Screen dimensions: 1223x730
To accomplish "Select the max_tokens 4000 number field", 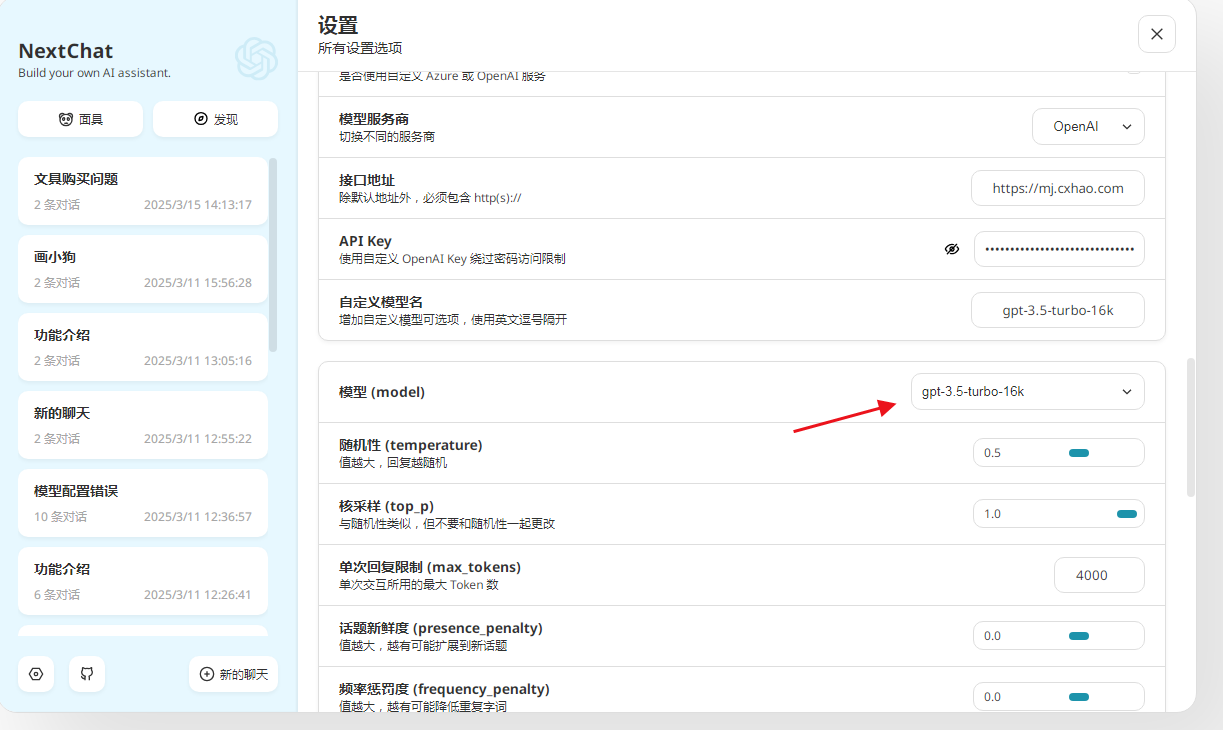I will 1098,575.
